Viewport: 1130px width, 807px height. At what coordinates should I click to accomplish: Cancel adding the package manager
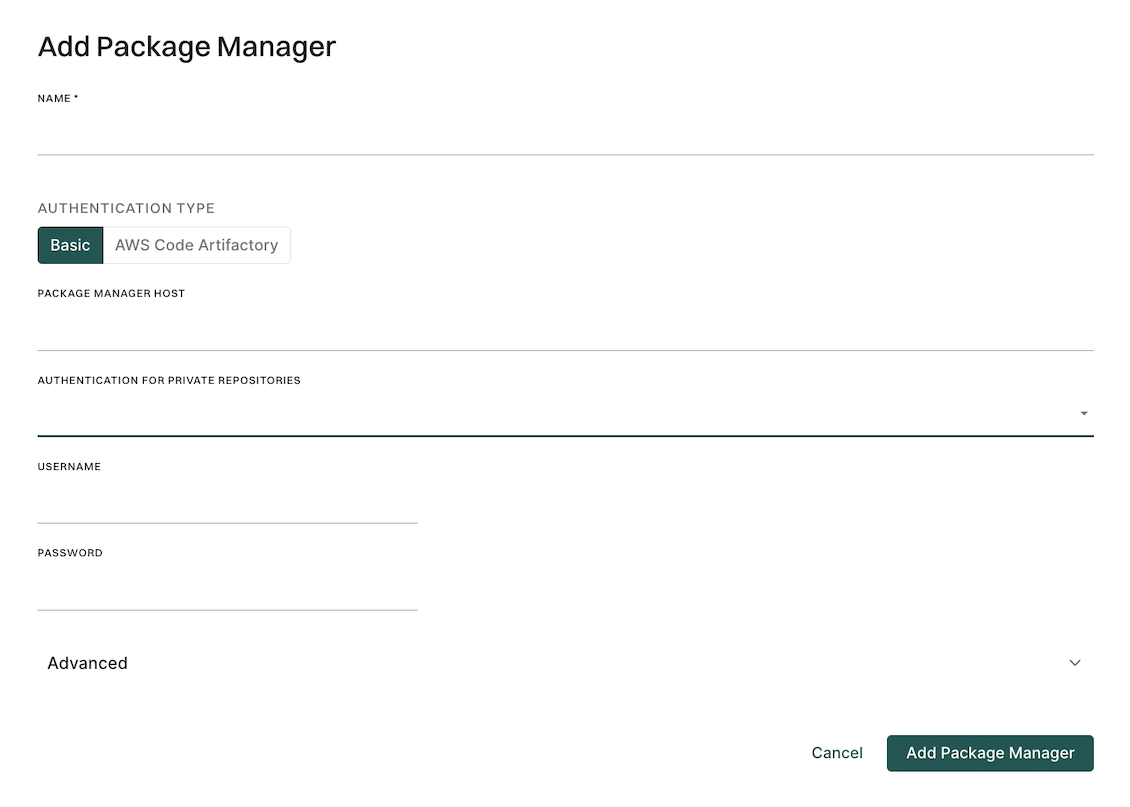(x=836, y=752)
